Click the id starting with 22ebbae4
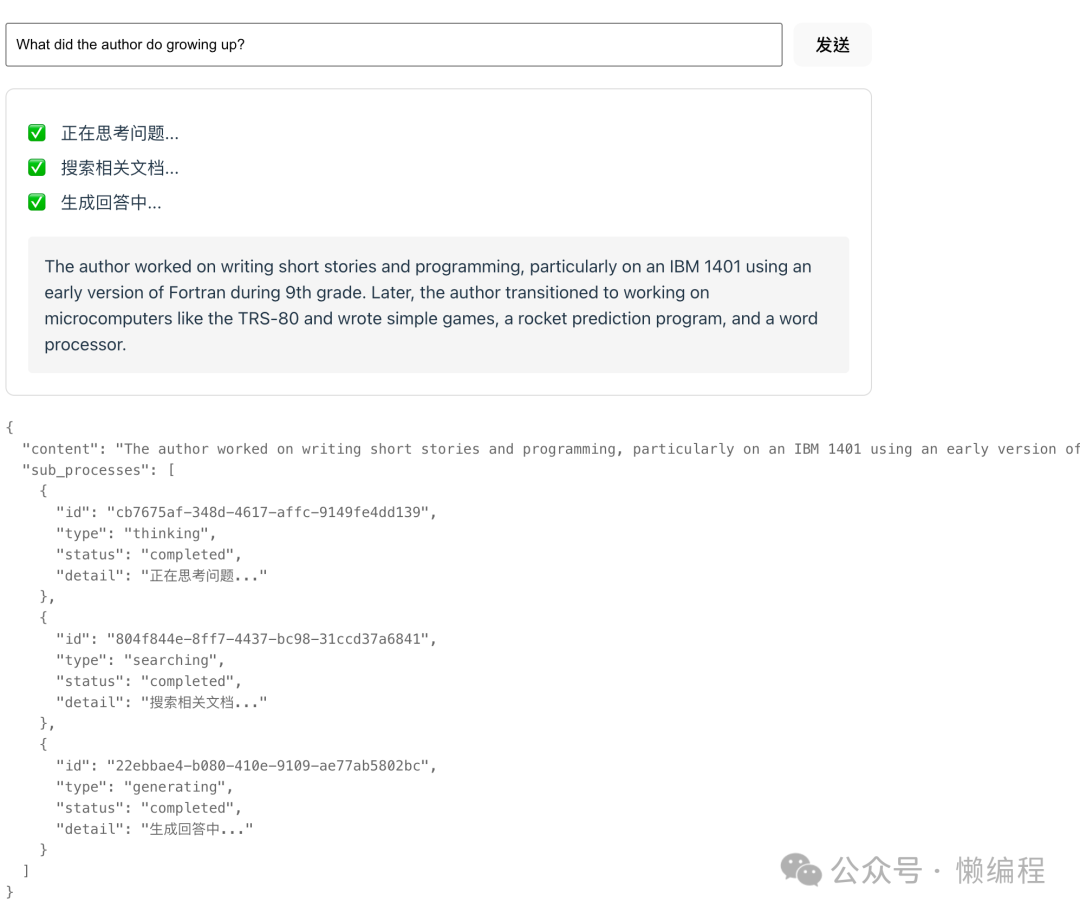Viewport: 1080px width, 914px height. [x=271, y=766]
